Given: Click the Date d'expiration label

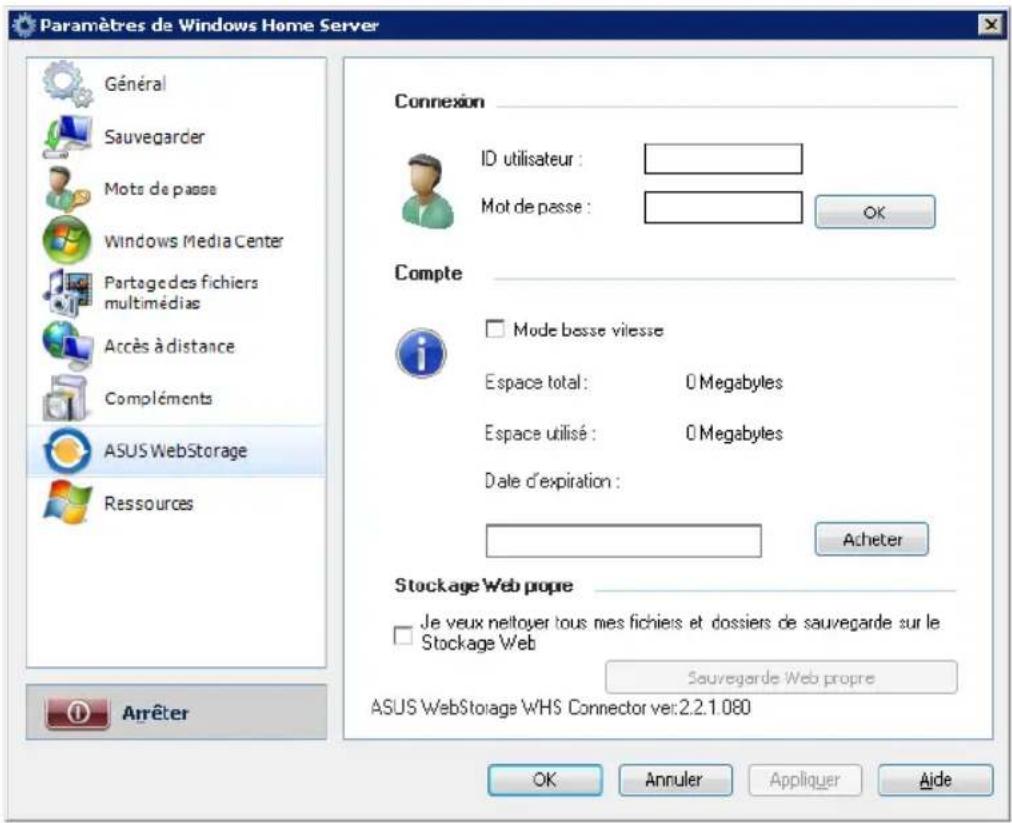Looking at the screenshot, I should (x=552, y=481).
